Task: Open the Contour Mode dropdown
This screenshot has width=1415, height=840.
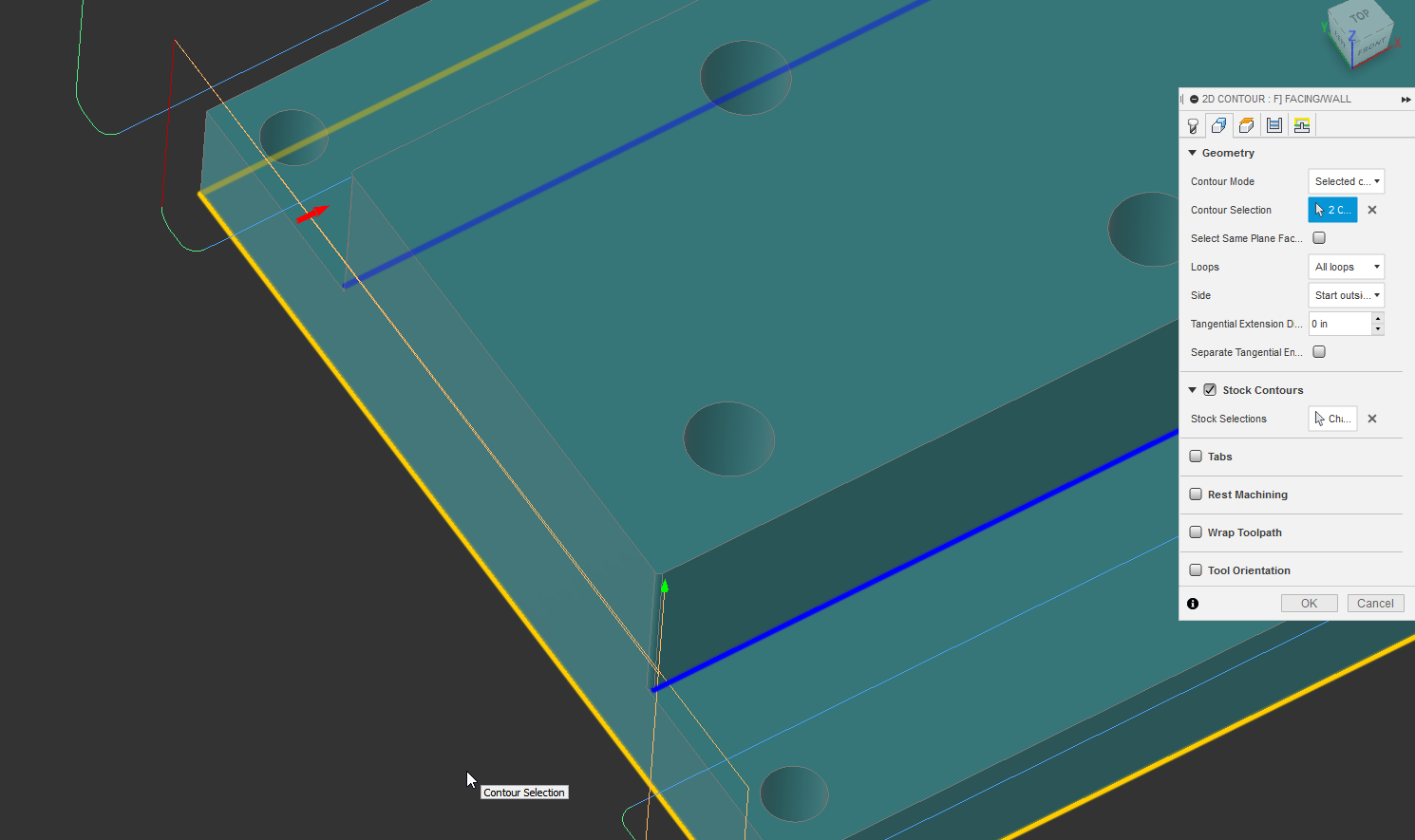Action: [1346, 180]
